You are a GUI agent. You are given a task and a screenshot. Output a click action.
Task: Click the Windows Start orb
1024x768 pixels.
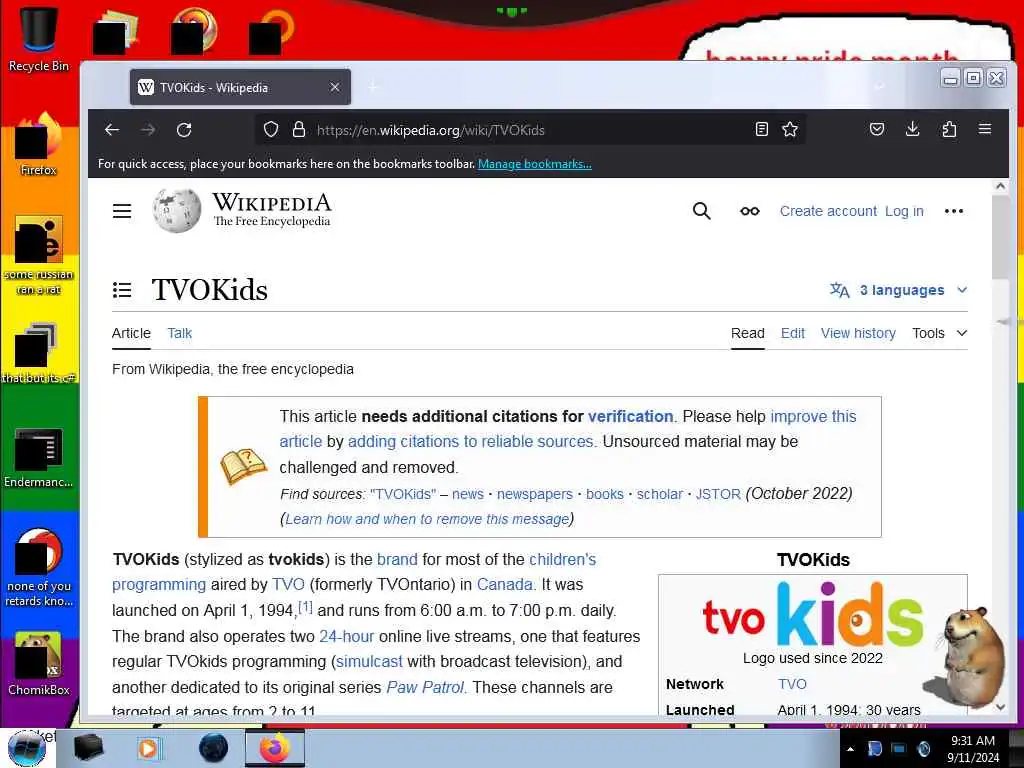click(x=27, y=748)
